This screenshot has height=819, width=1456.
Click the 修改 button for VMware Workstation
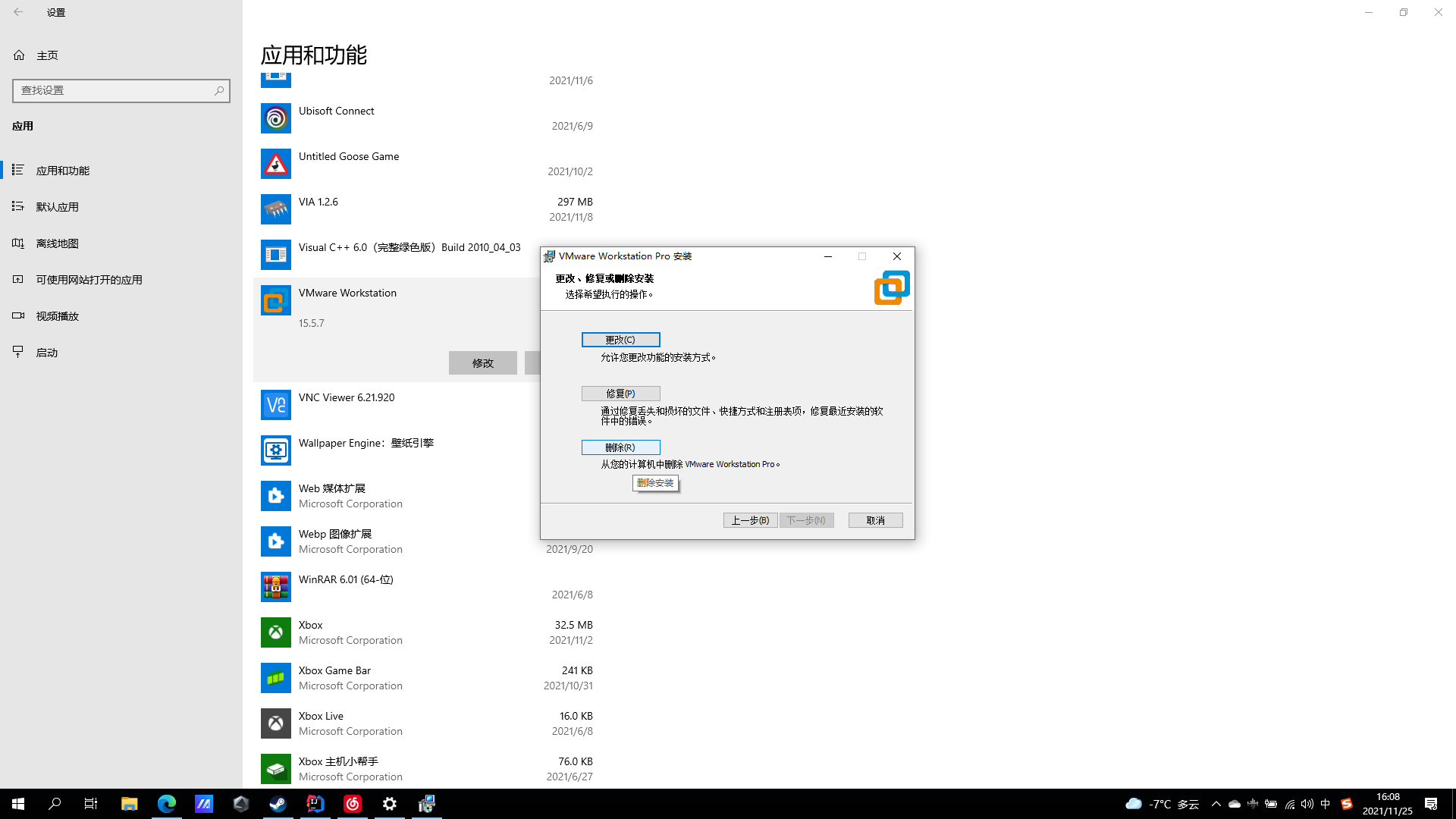tap(482, 362)
